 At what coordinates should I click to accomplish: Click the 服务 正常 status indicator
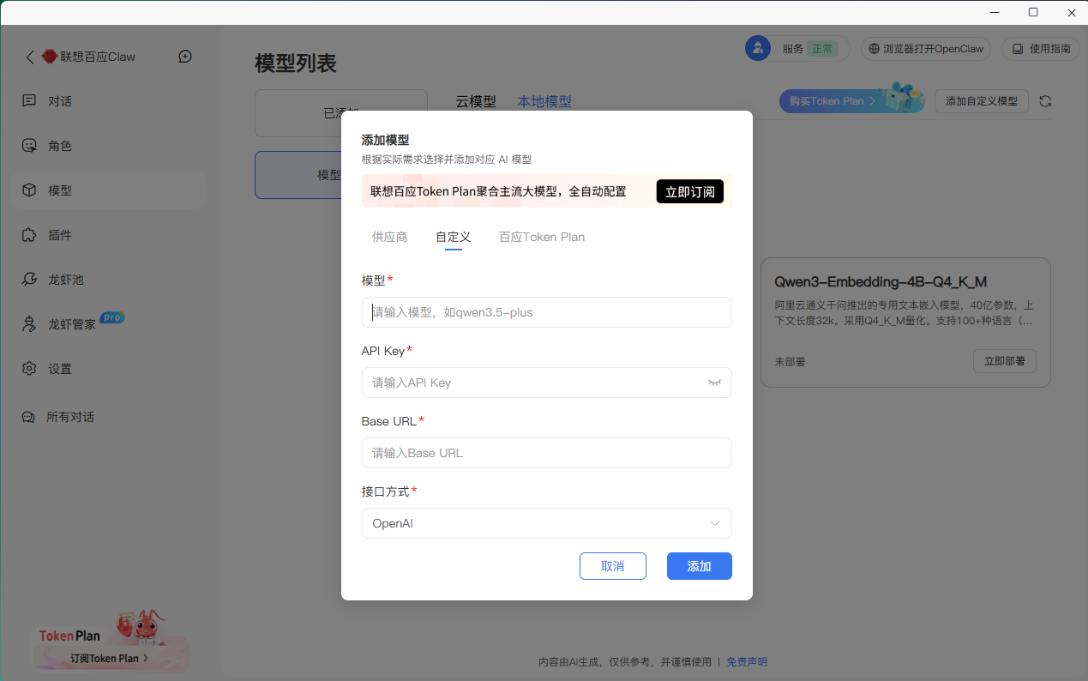(810, 49)
